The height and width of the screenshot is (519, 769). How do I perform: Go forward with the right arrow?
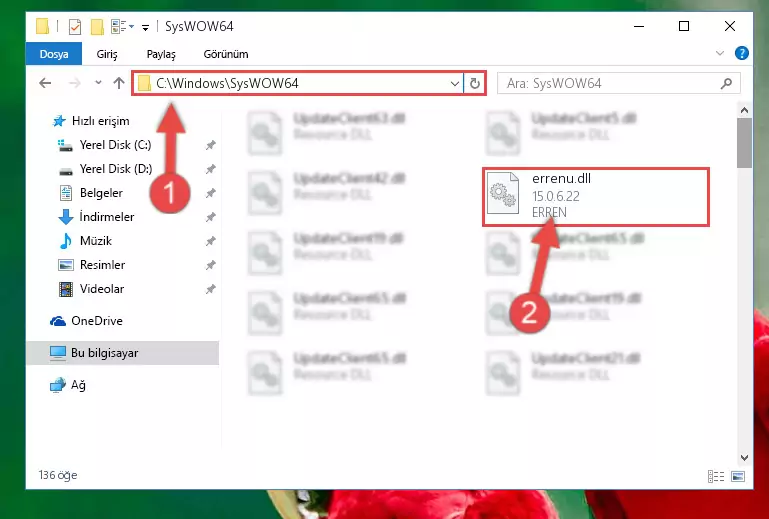pyautogui.click(x=75, y=83)
